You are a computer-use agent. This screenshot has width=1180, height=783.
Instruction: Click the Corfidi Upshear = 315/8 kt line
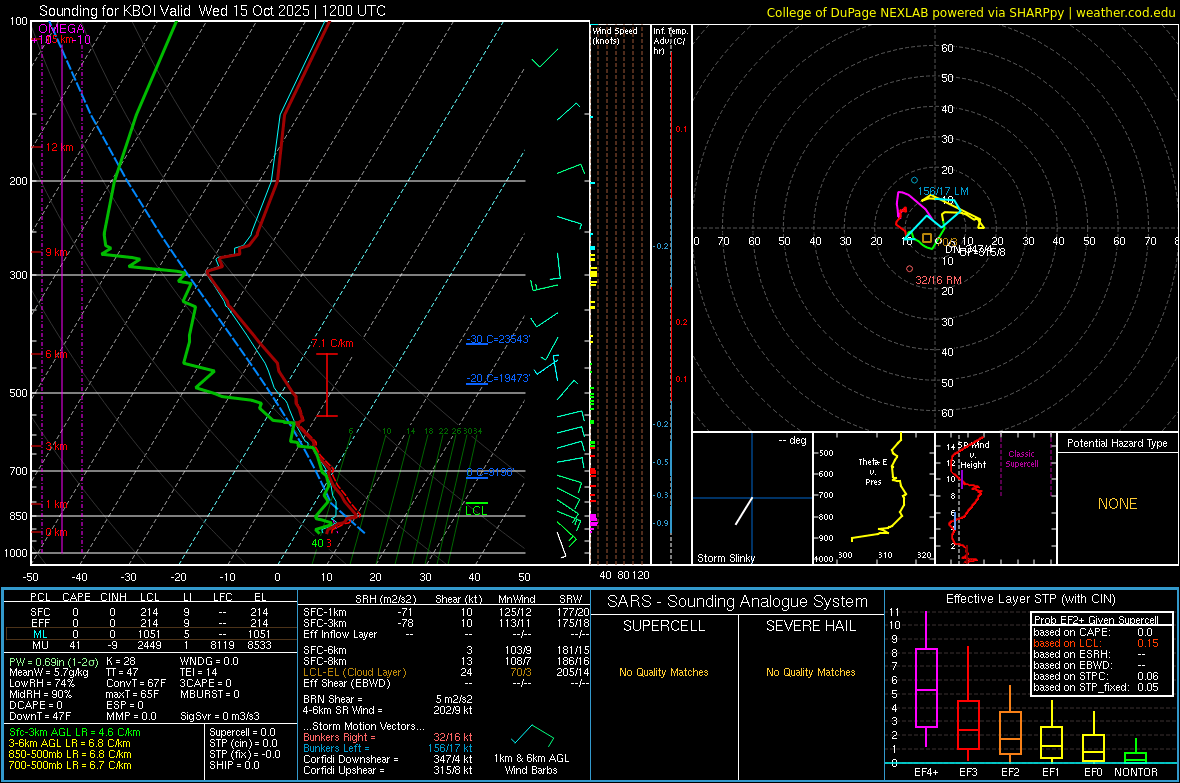click(388, 770)
